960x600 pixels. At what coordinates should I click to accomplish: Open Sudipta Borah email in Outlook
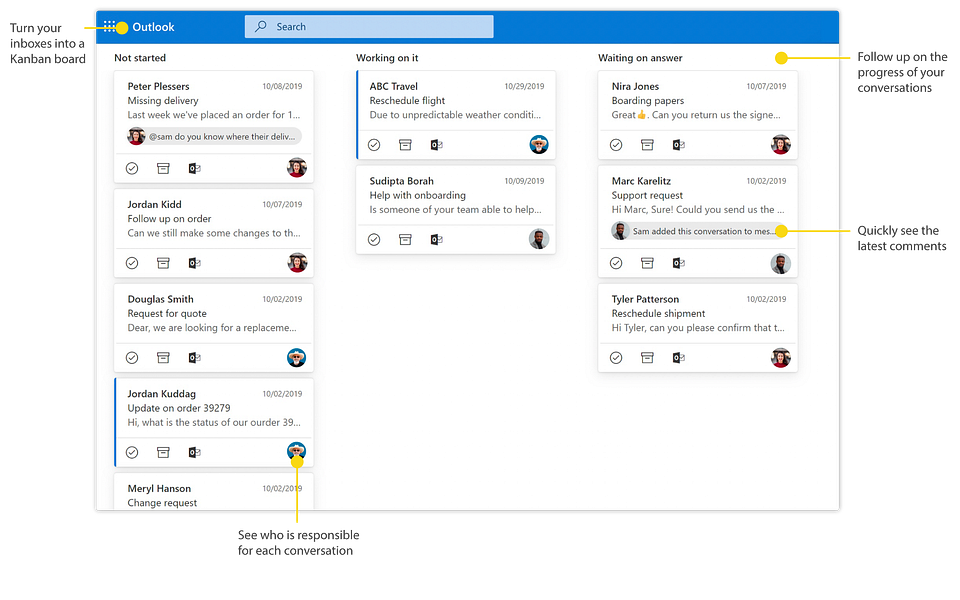(437, 239)
